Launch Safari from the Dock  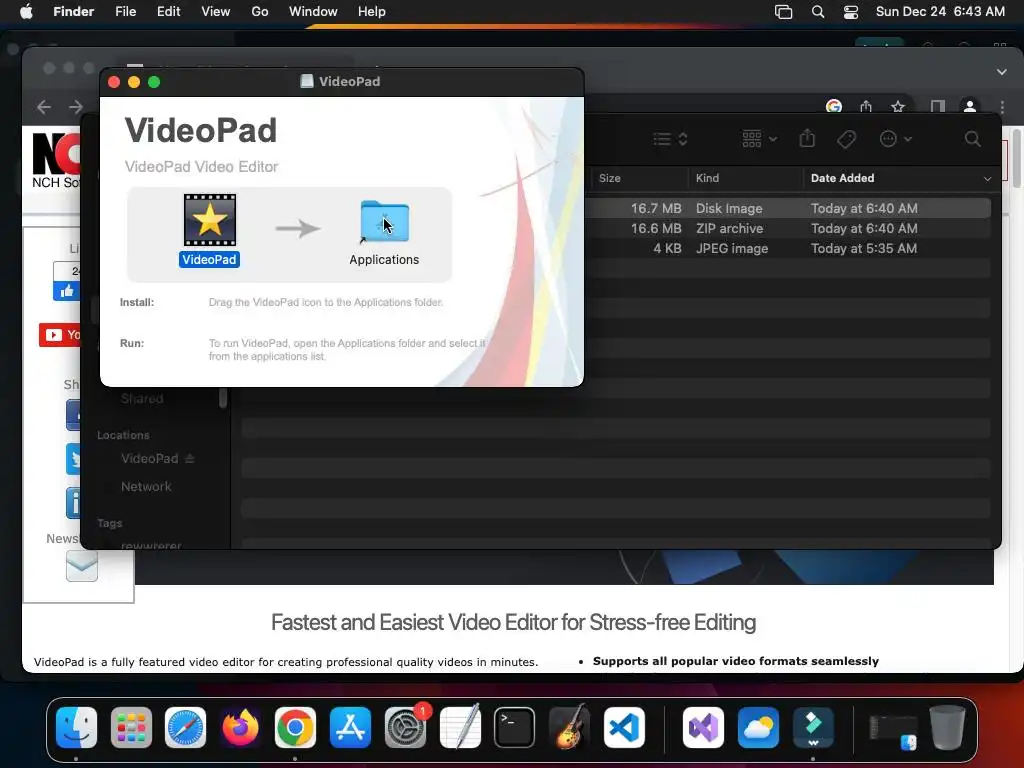pyautogui.click(x=185, y=728)
